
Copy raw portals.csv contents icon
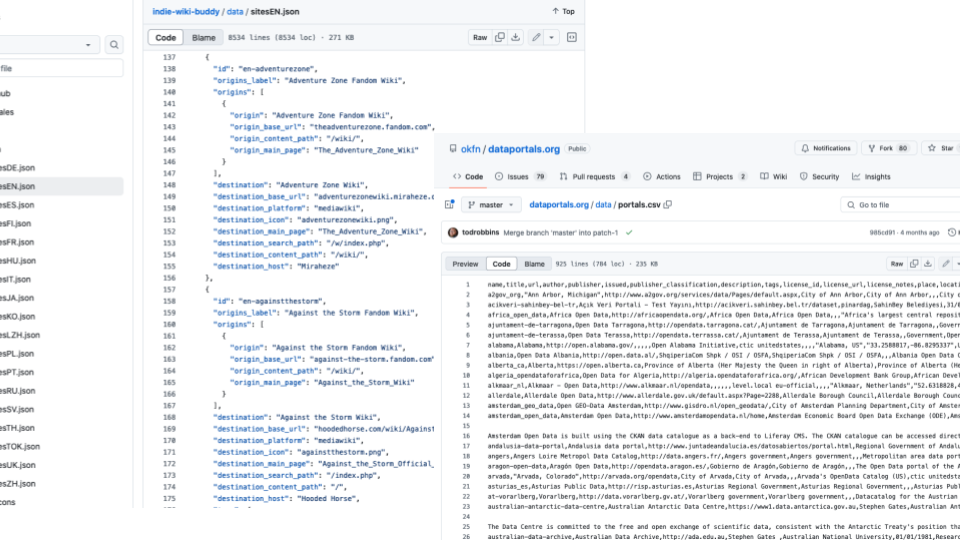point(914,264)
